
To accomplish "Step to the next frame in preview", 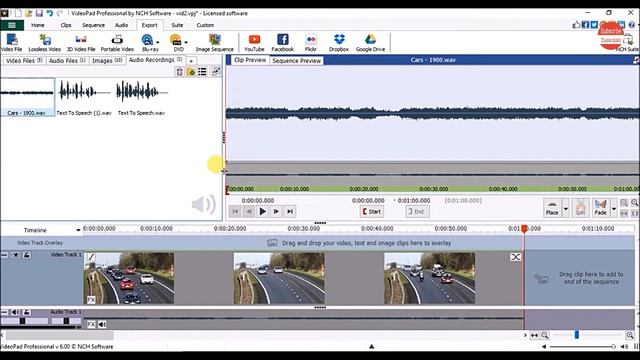I will click(276, 211).
